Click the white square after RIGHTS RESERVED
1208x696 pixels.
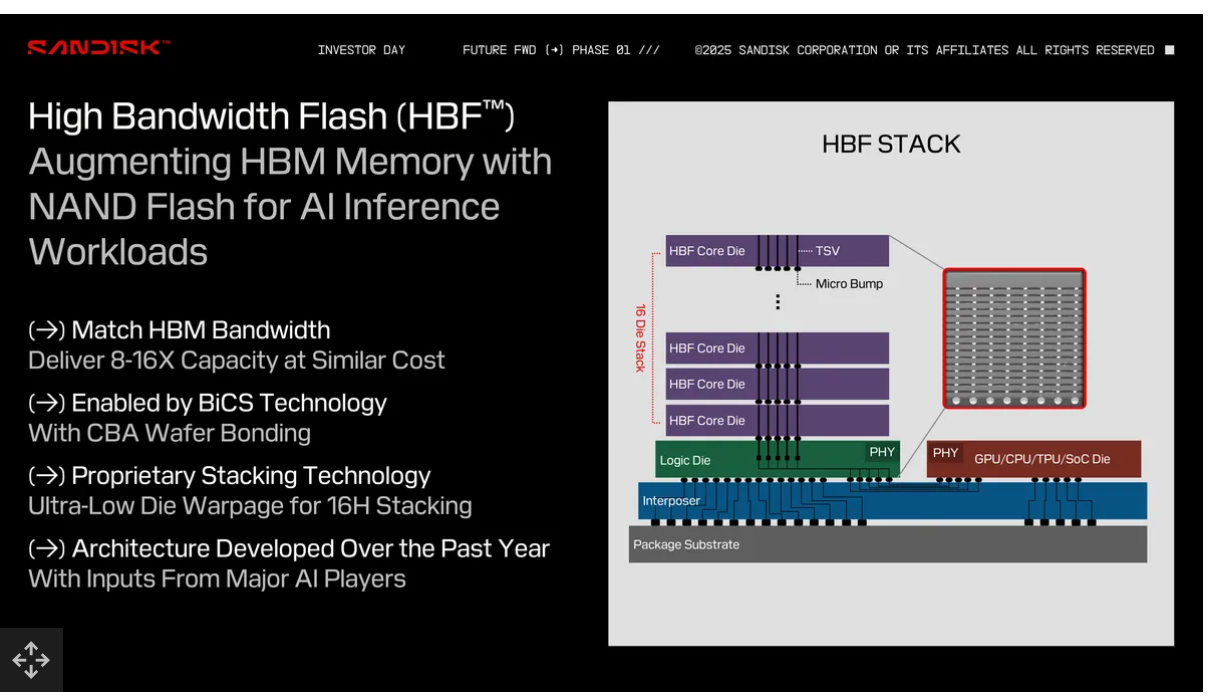[1169, 50]
